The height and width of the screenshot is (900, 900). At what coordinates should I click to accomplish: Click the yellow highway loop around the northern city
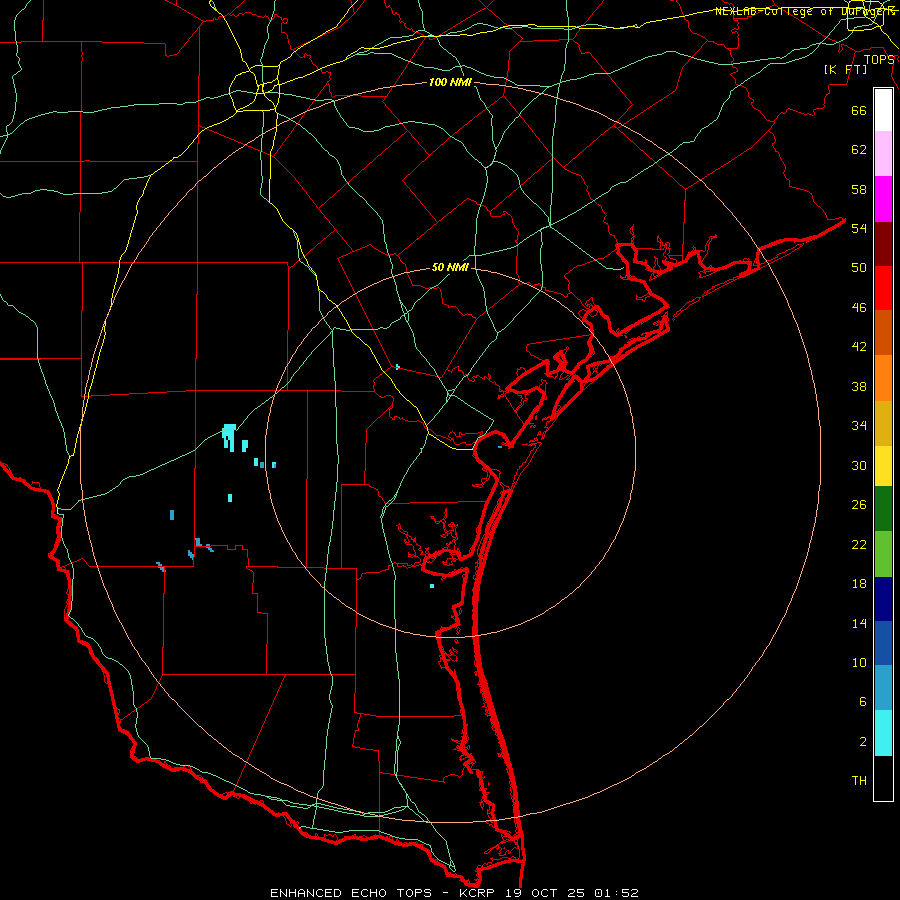click(x=255, y=87)
